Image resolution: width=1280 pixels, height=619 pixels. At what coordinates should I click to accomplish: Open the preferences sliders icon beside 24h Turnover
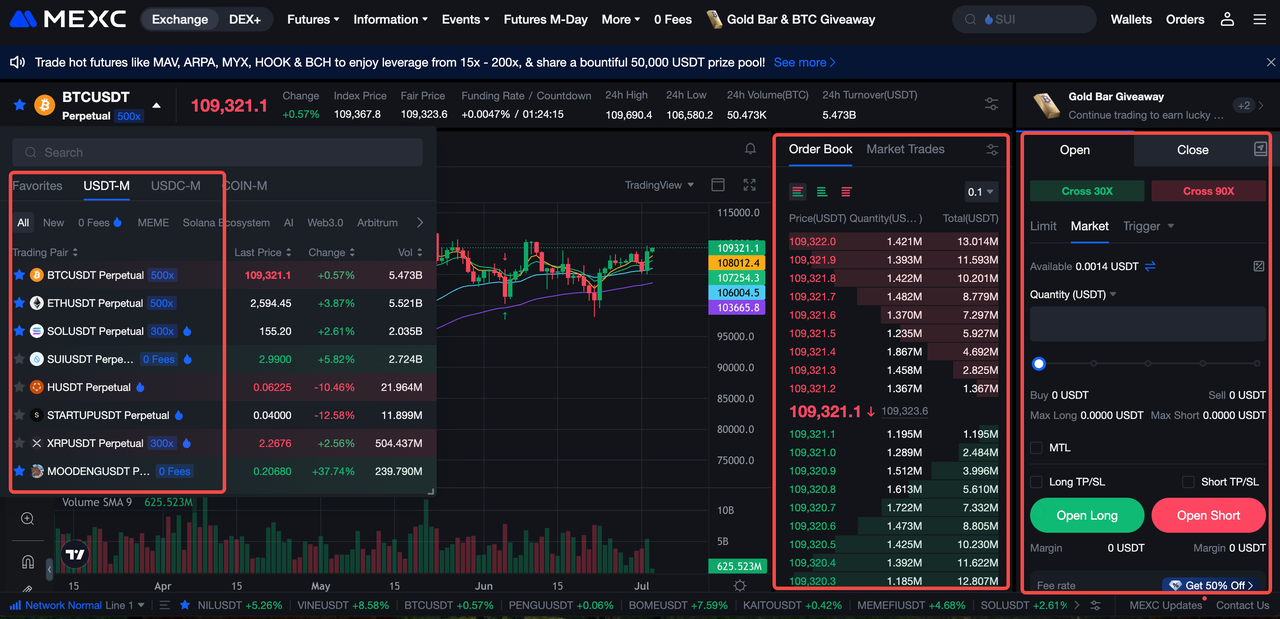coord(991,104)
